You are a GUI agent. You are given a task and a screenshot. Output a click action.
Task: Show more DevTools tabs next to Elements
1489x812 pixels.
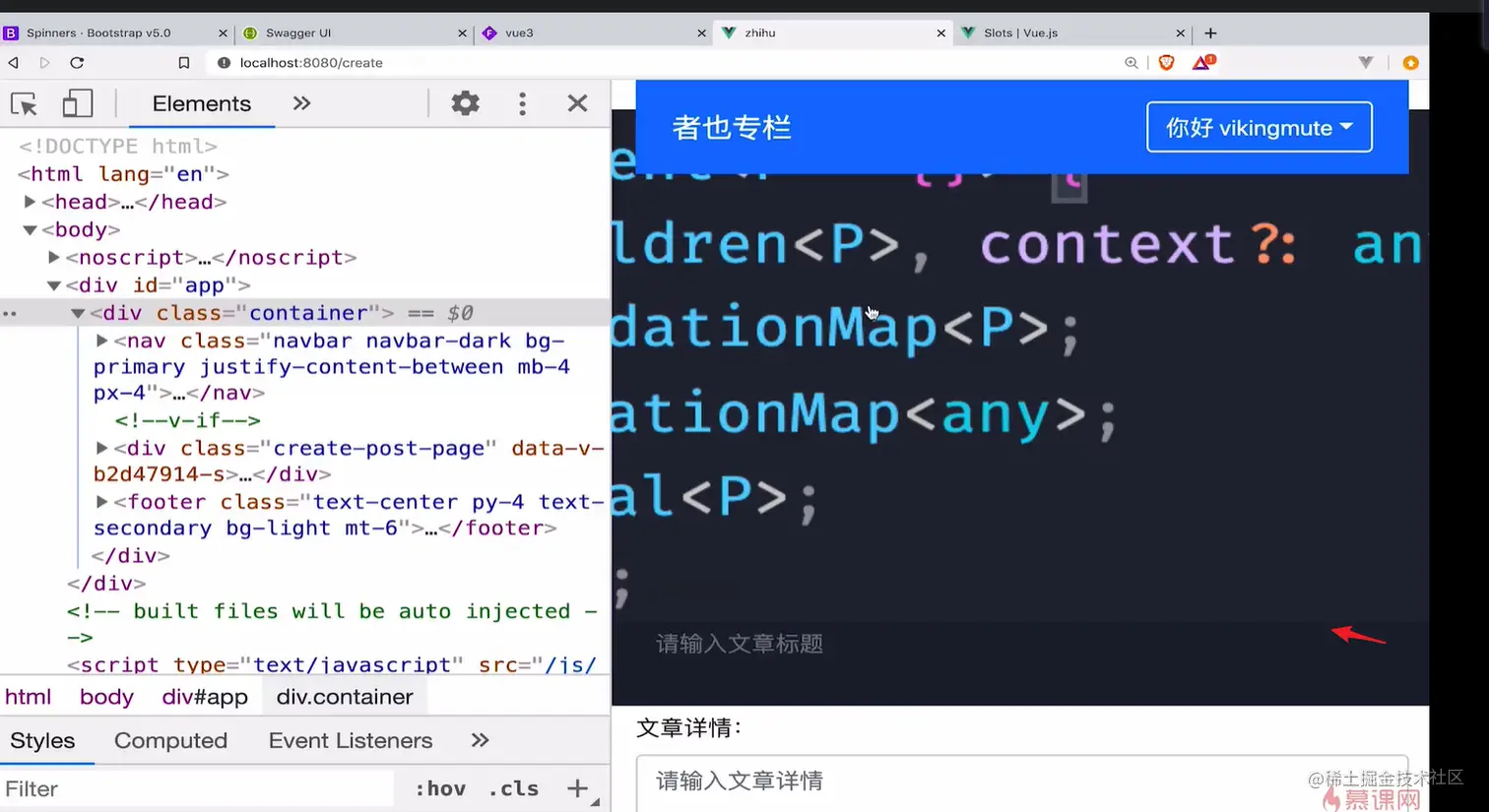pyautogui.click(x=301, y=103)
